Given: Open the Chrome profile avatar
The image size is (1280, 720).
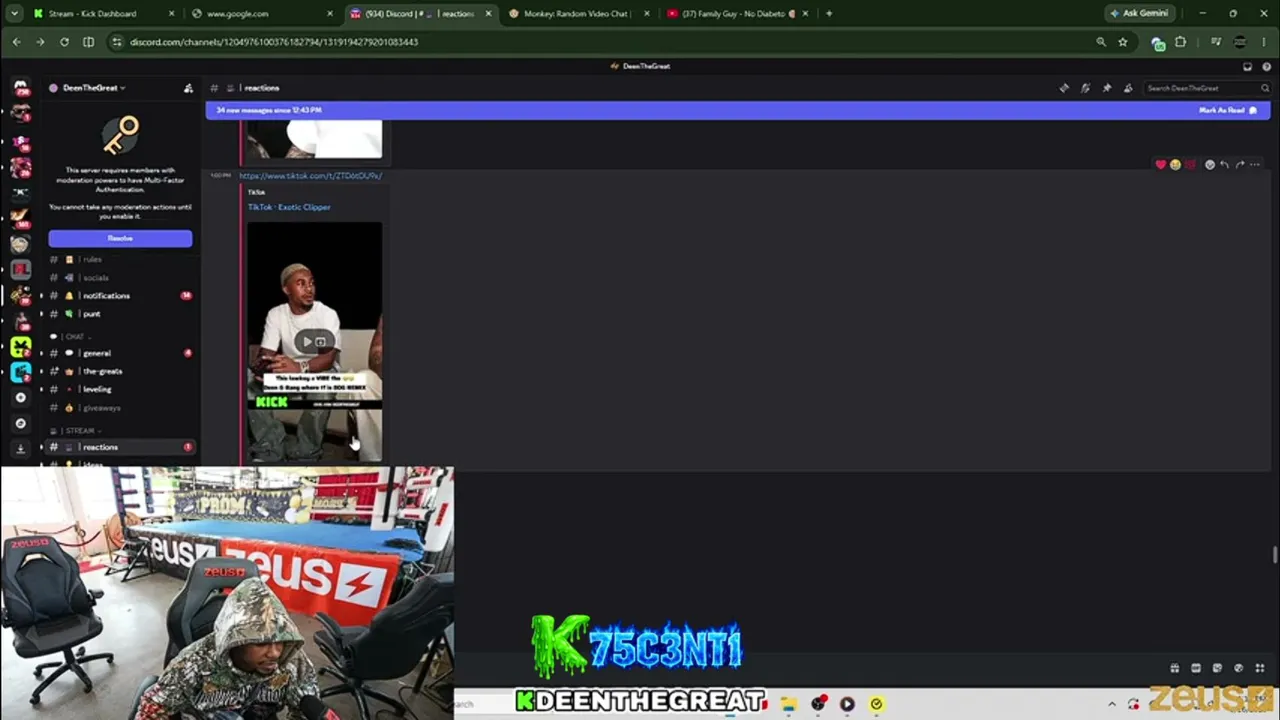Looking at the screenshot, I should coord(1240,42).
